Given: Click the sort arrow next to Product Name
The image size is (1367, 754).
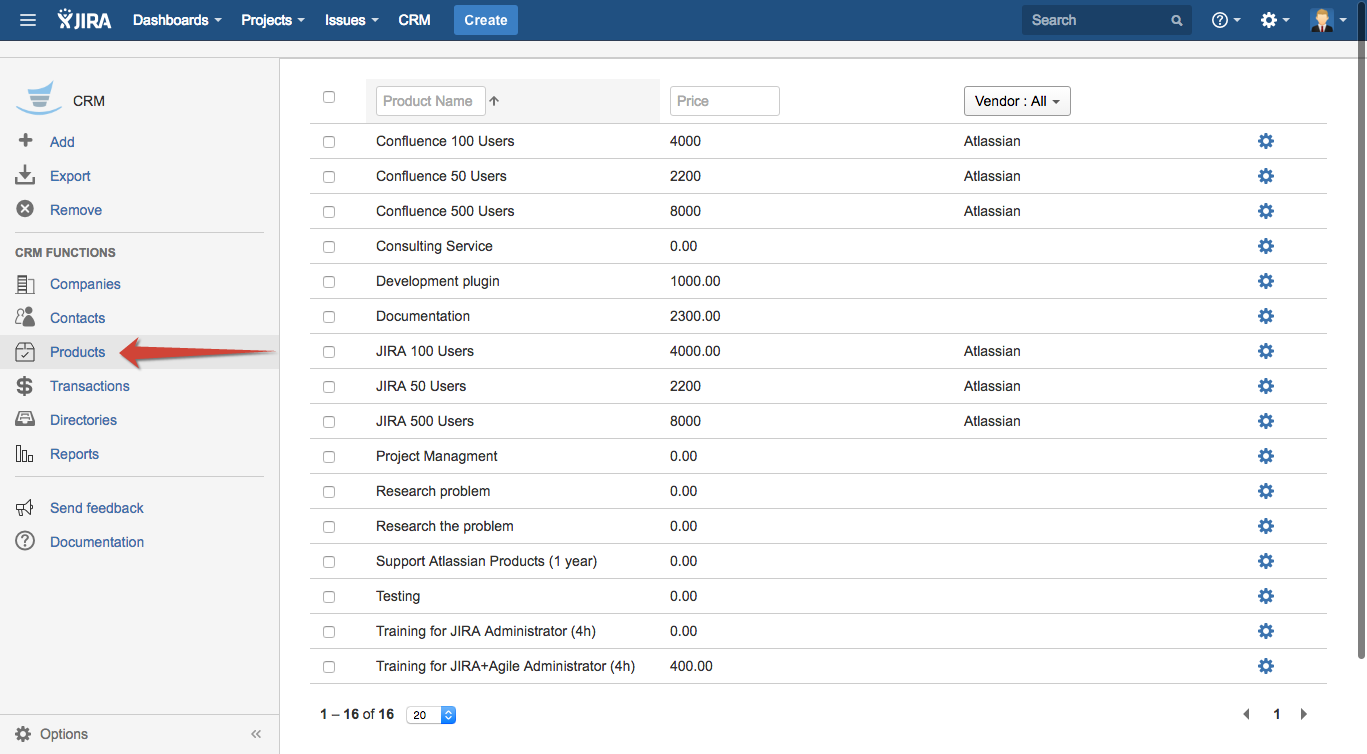Looking at the screenshot, I should (494, 101).
